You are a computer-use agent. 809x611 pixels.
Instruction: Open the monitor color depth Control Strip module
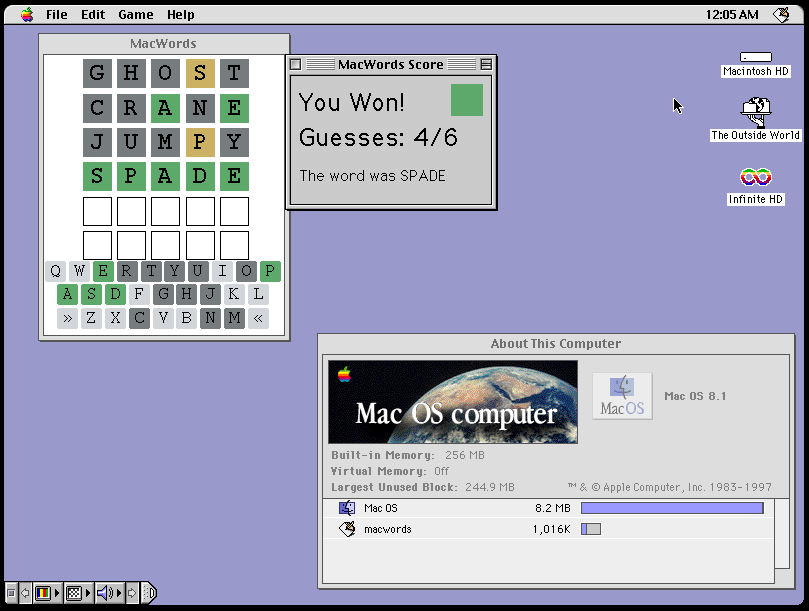[43, 593]
